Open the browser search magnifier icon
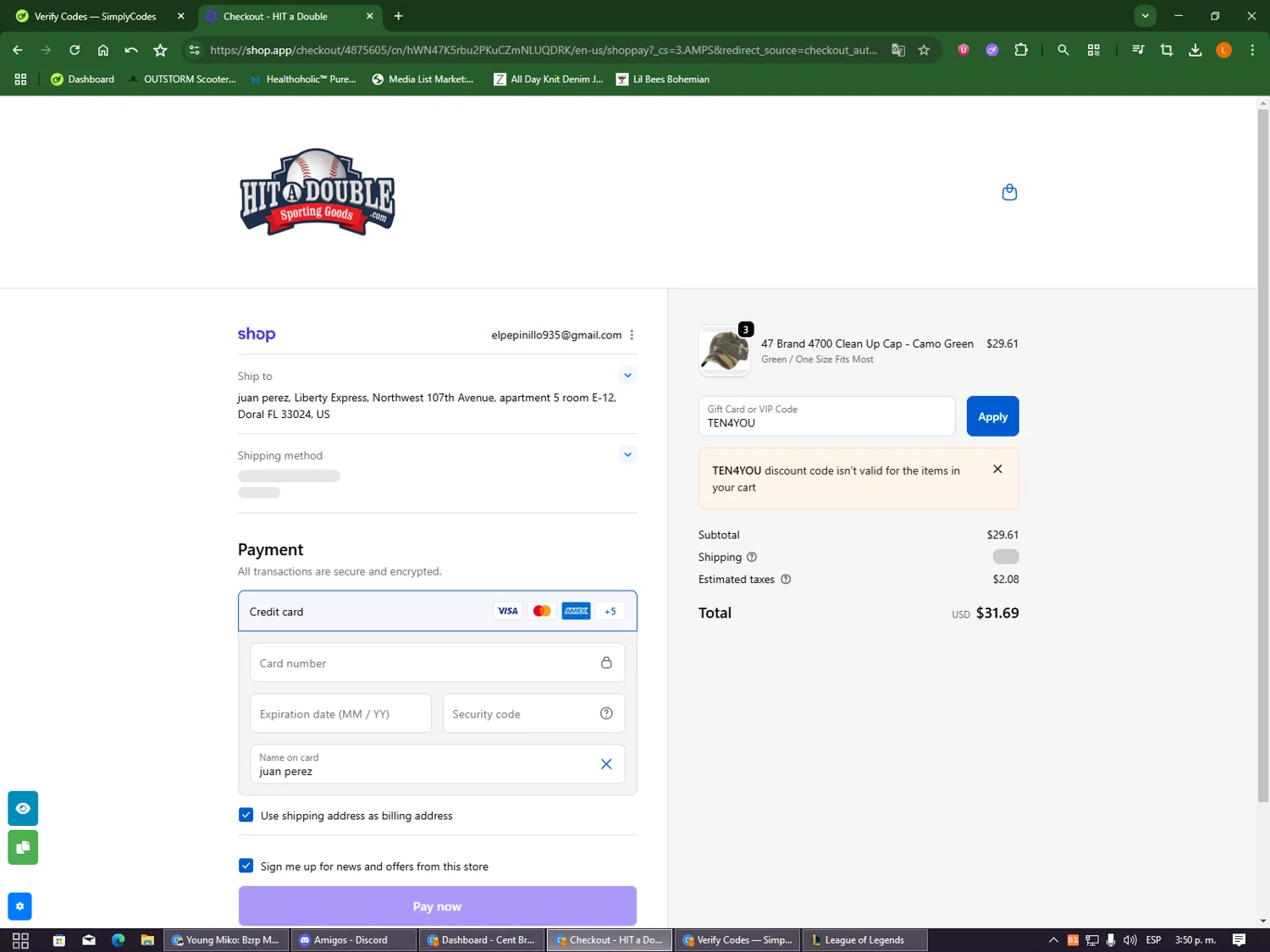 tap(1063, 50)
